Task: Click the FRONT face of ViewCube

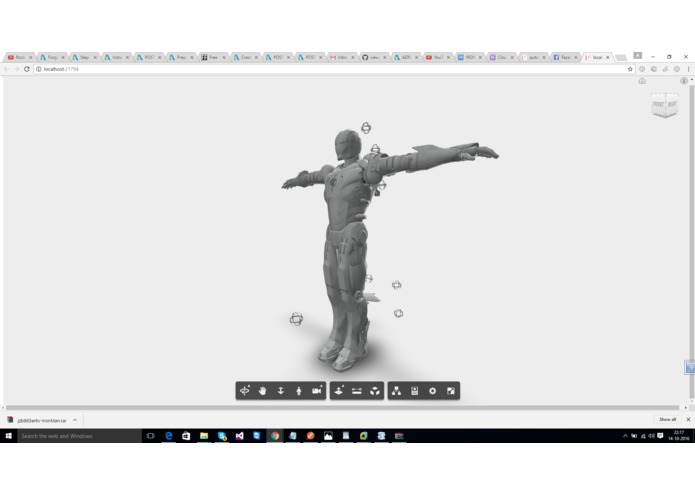Action: click(x=658, y=105)
